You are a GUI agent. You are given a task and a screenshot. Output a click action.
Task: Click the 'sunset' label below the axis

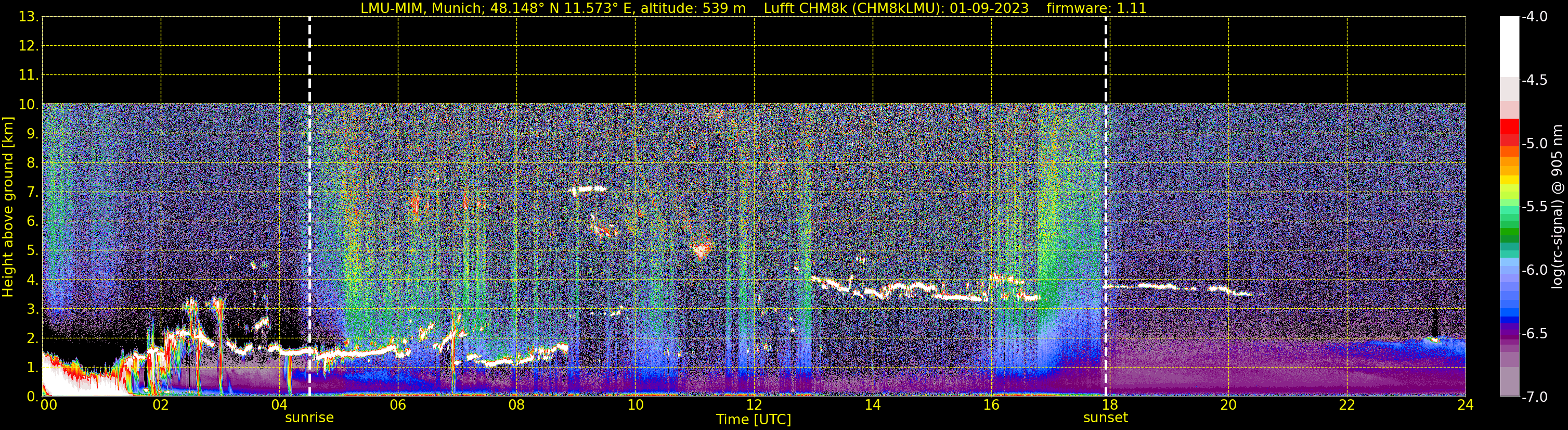tap(1105, 418)
